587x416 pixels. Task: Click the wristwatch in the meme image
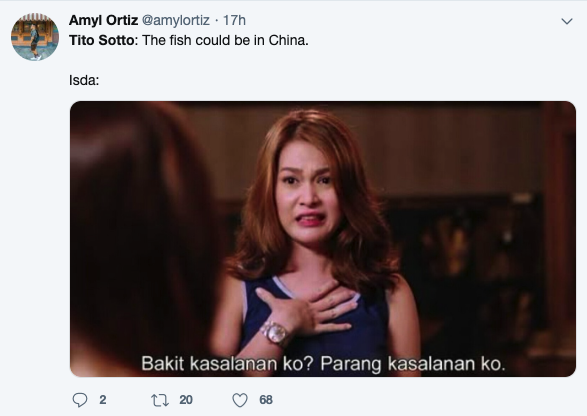pos(275,333)
